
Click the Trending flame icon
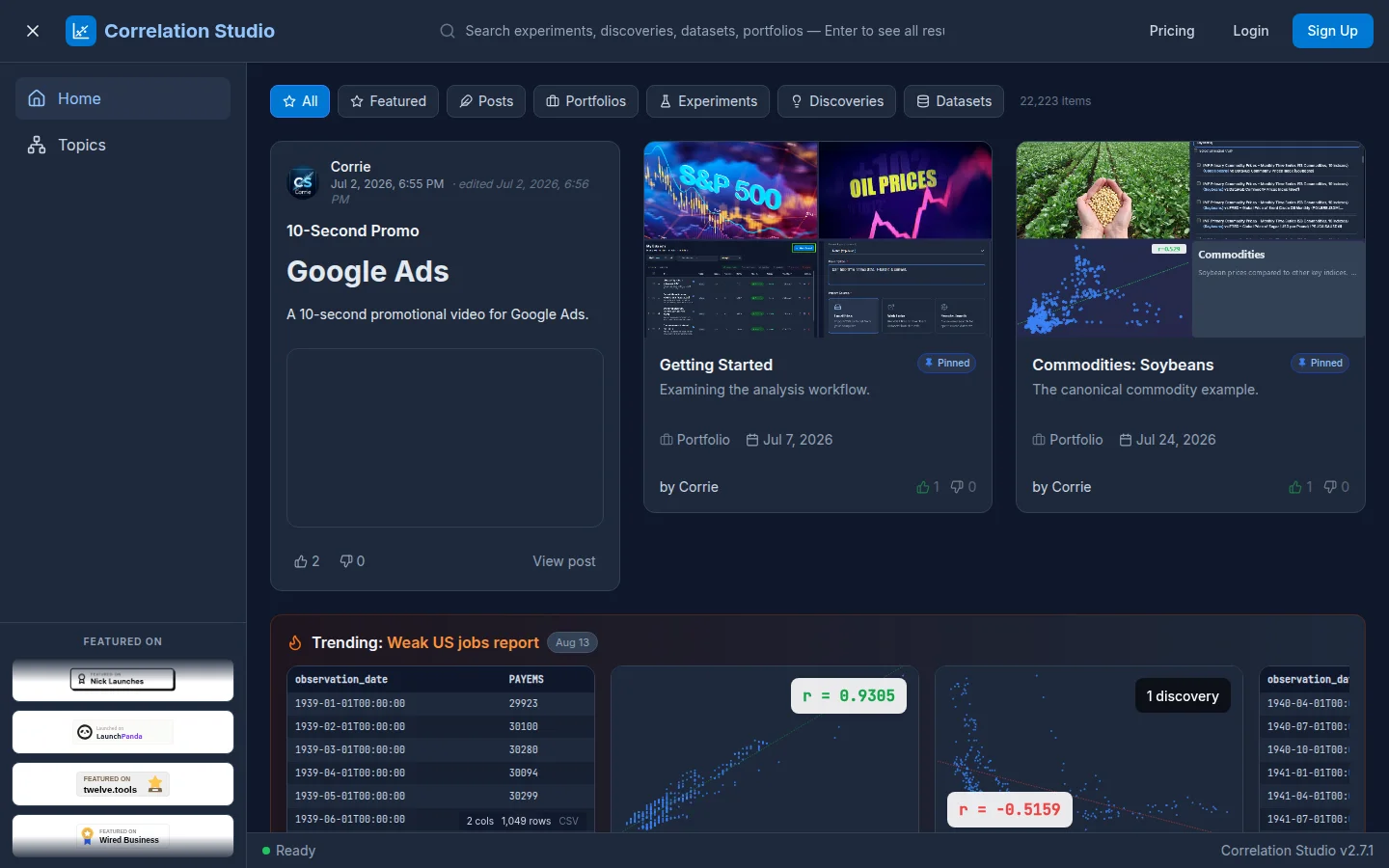(x=295, y=642)
